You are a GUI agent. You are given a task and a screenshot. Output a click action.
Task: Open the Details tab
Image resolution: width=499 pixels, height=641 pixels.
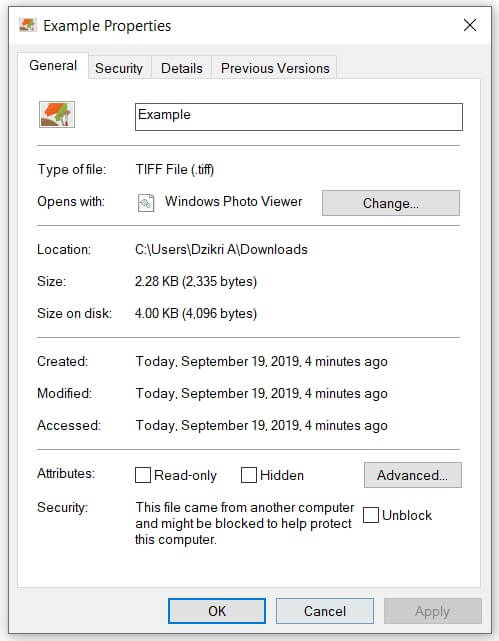click(x=181, y=68)
